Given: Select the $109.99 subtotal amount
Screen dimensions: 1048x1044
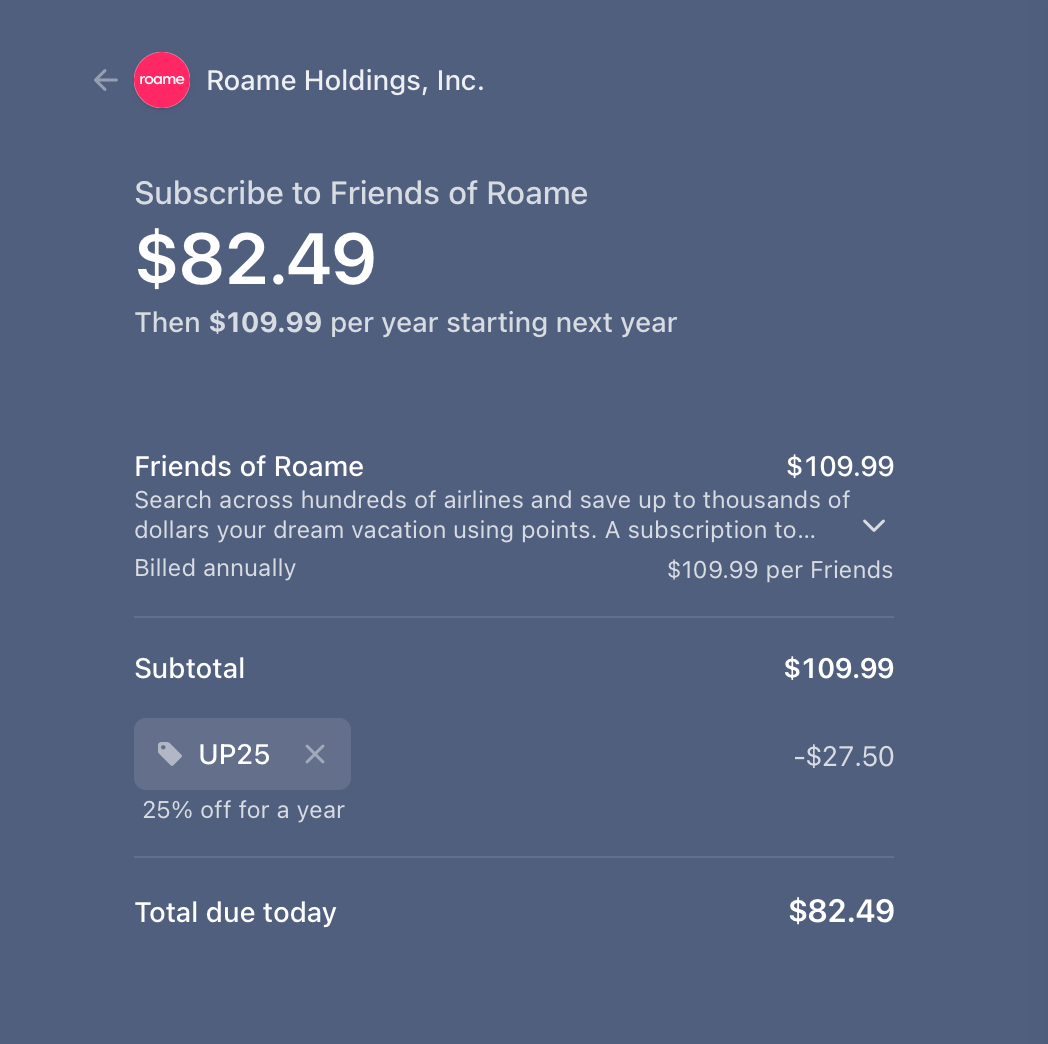Looking at the screenshot, I should [839, 668].
